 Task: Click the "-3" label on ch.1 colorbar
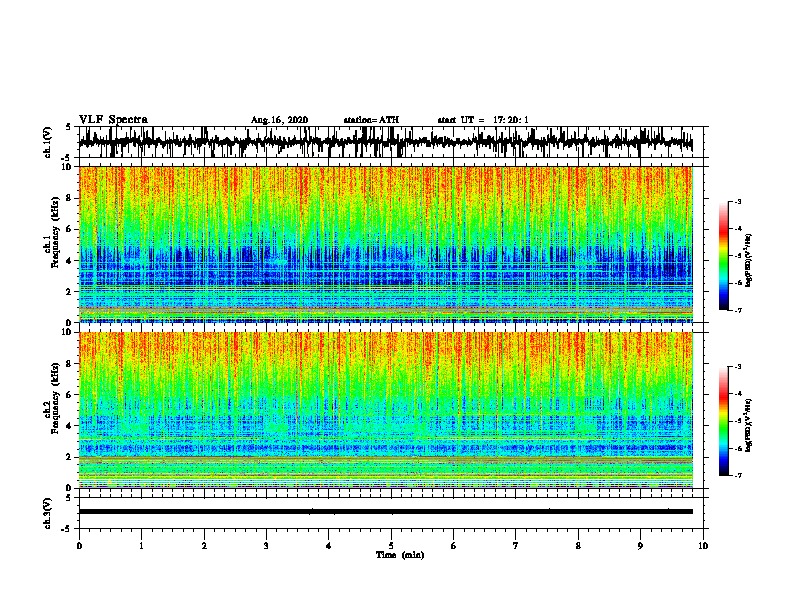coord(738,202)
